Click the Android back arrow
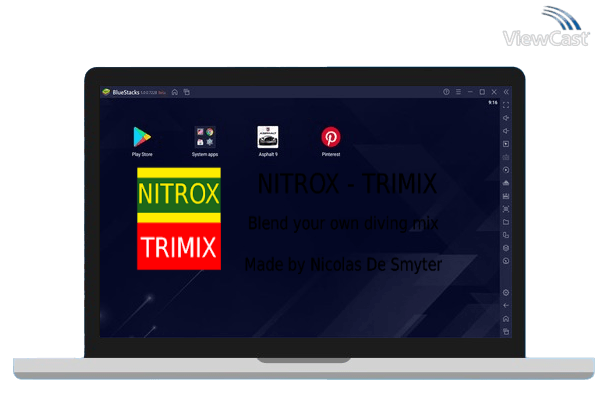The image size is (602, 414). (506, 306)
